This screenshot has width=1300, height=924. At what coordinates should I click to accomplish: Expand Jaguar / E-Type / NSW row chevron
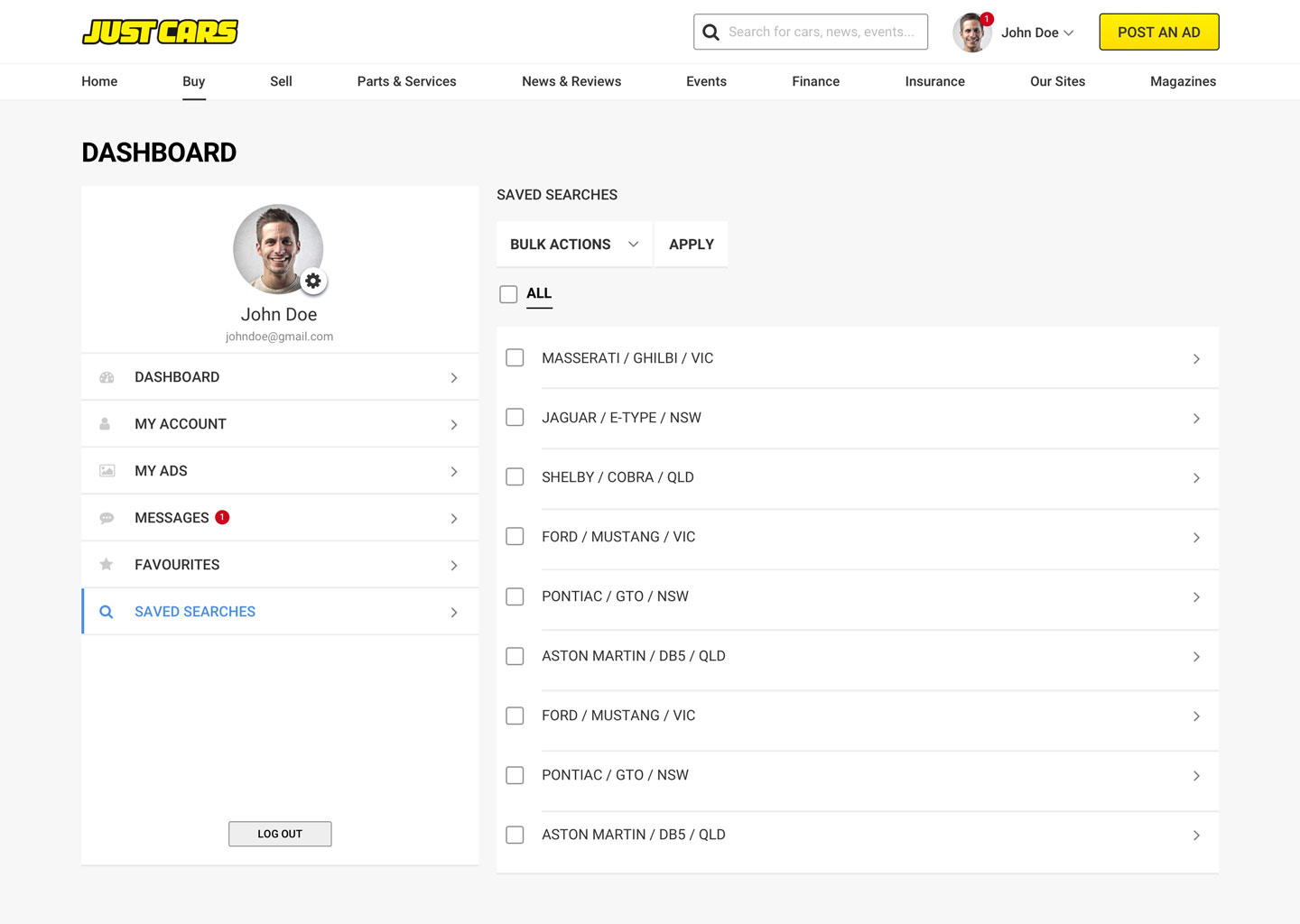(x=1196, y=419)
